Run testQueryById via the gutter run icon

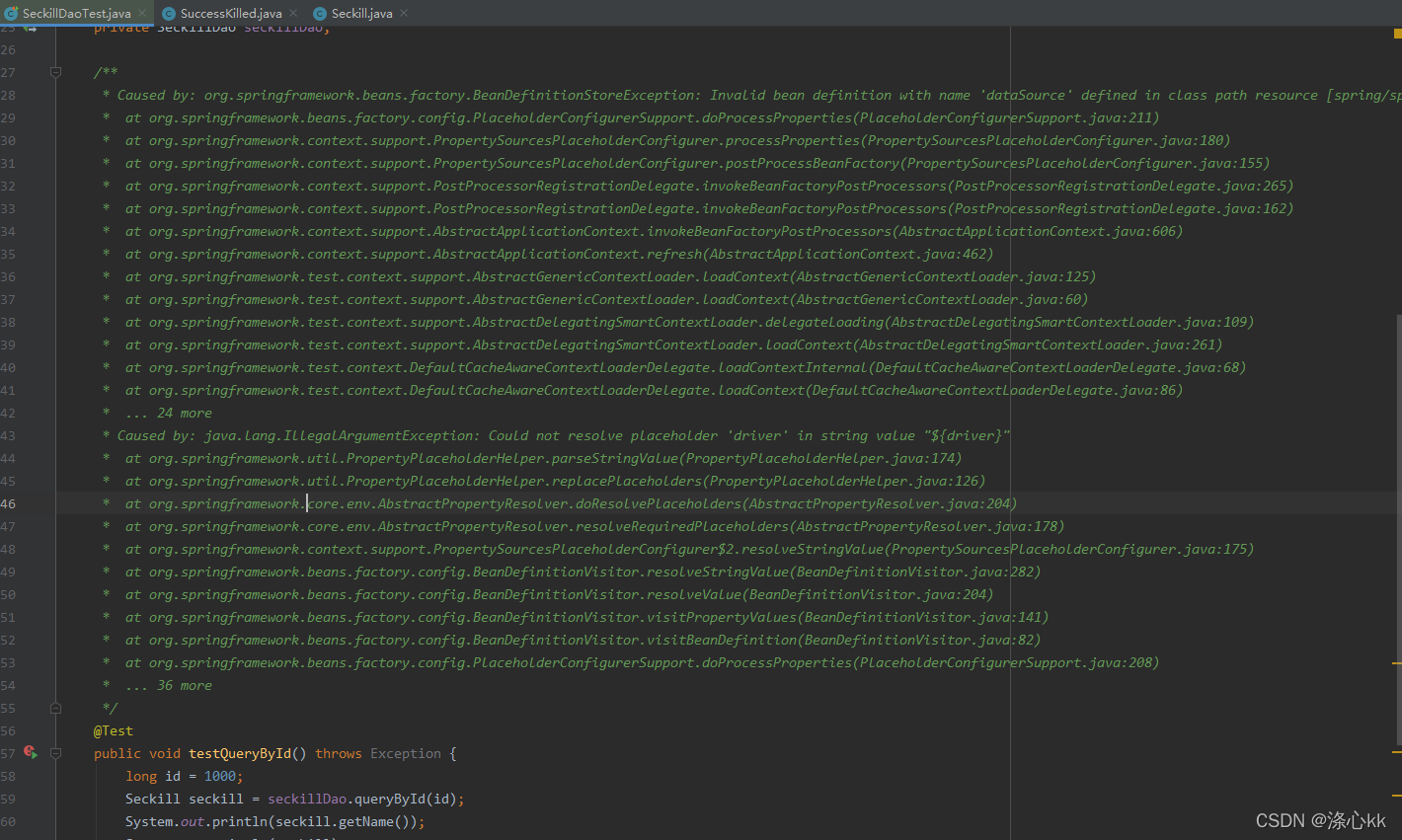pyautogui.click(x=31, y=752)
